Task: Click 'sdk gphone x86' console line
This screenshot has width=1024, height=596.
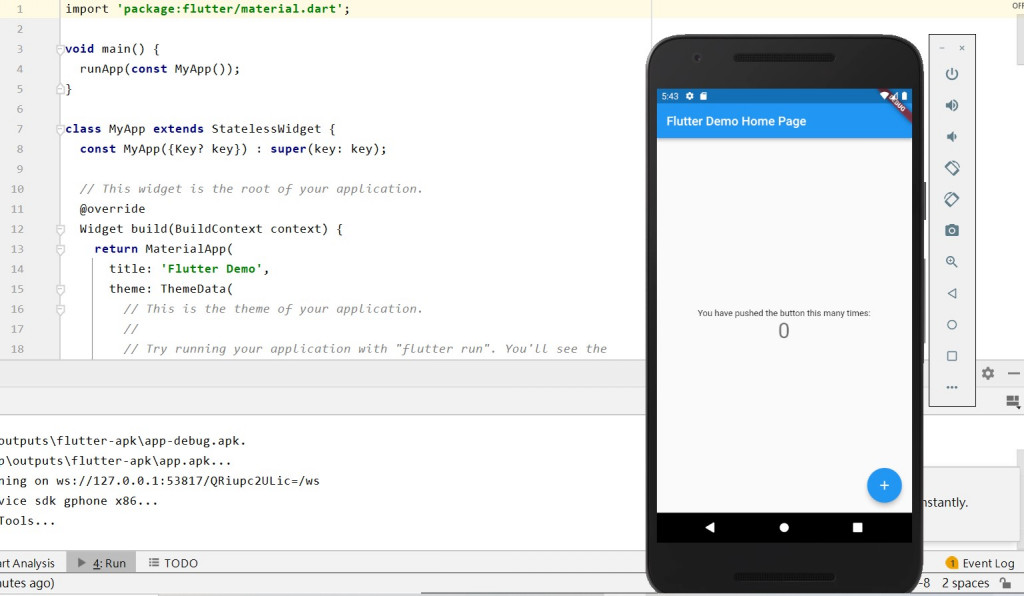Action: pyautogui.click(x=78, y=501)
